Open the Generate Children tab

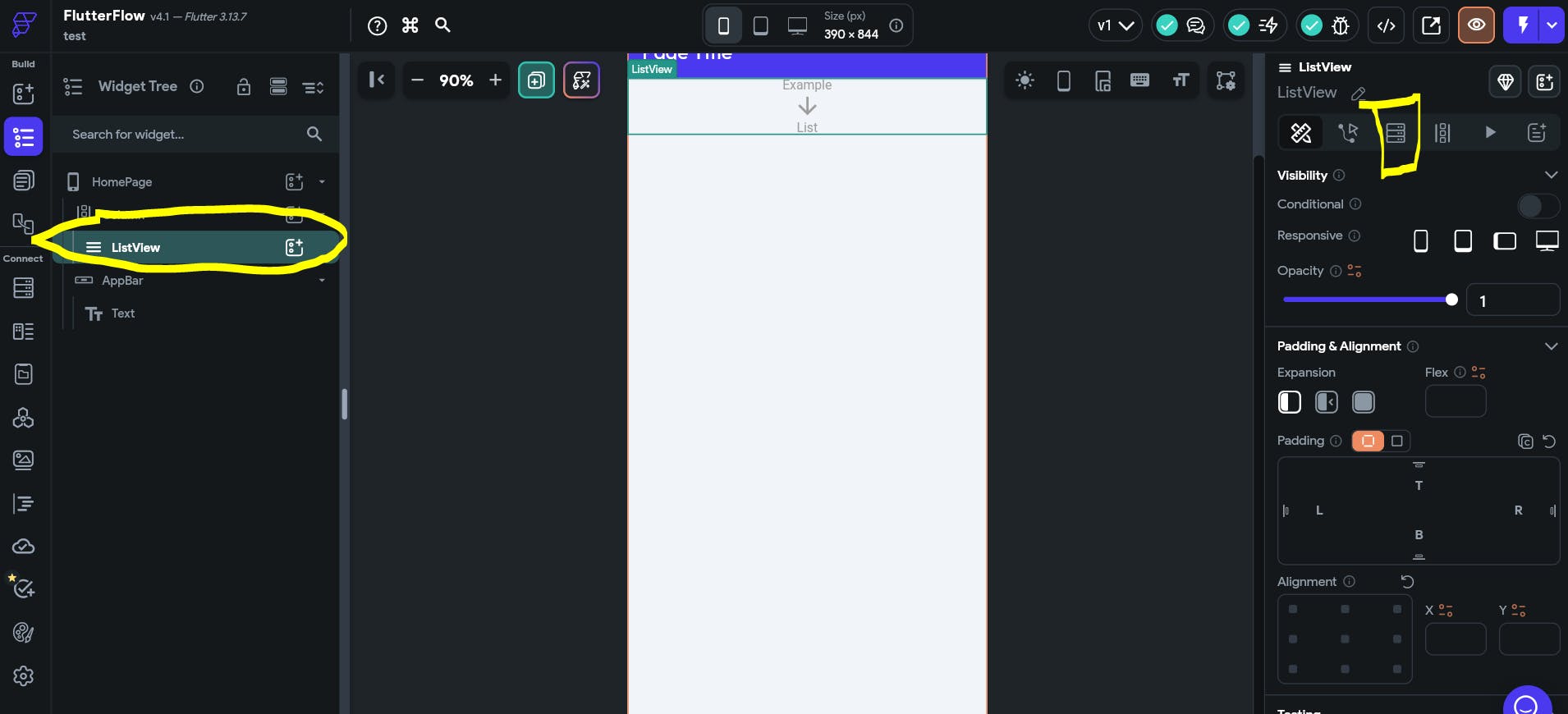pyautogui.click(x=1442, y=132)
